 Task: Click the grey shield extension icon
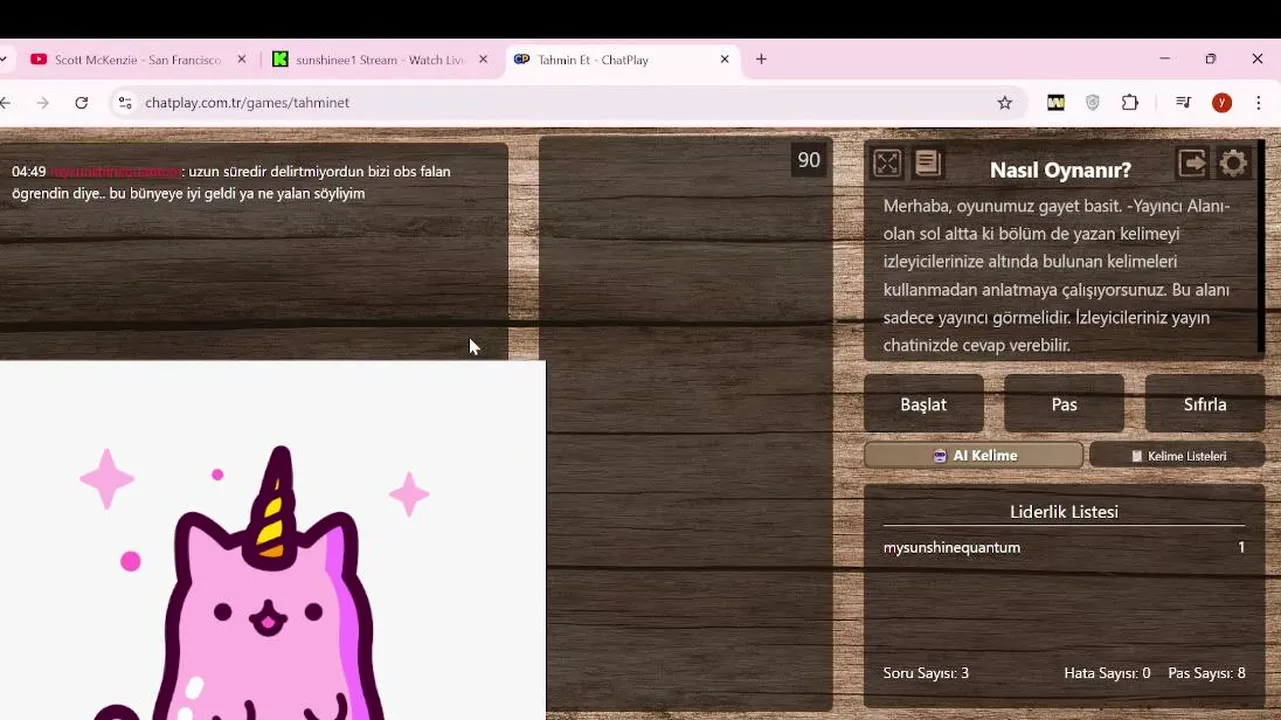(x=1093, y=102)
